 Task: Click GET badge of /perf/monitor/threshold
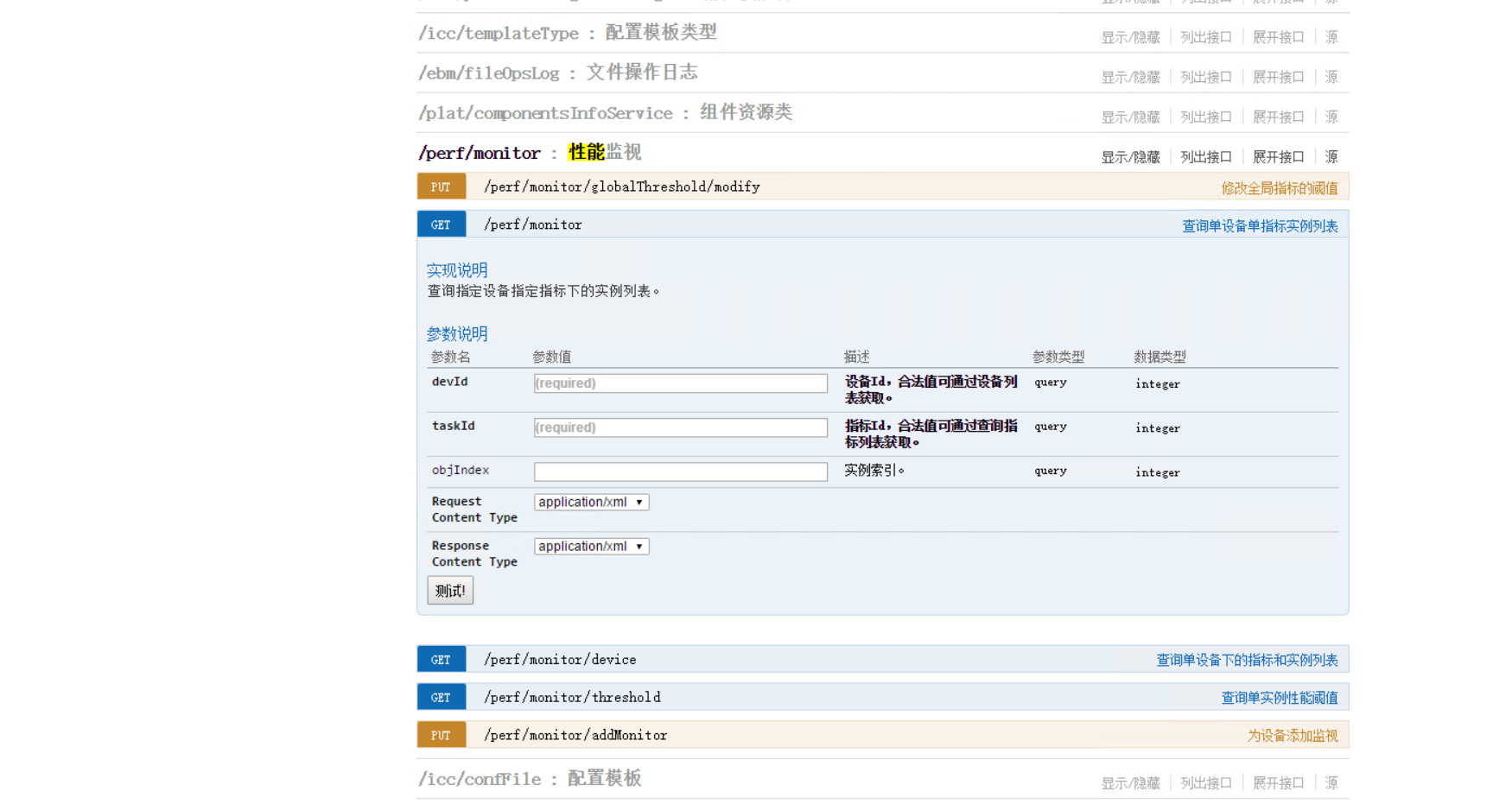[x=442, y=698]
